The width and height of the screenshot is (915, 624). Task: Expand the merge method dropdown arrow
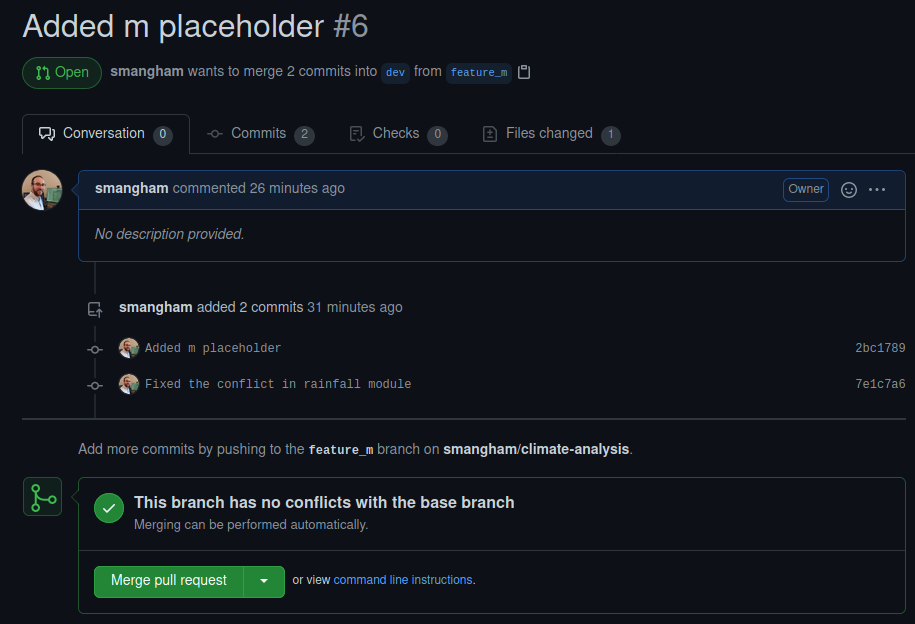point(264,581)
